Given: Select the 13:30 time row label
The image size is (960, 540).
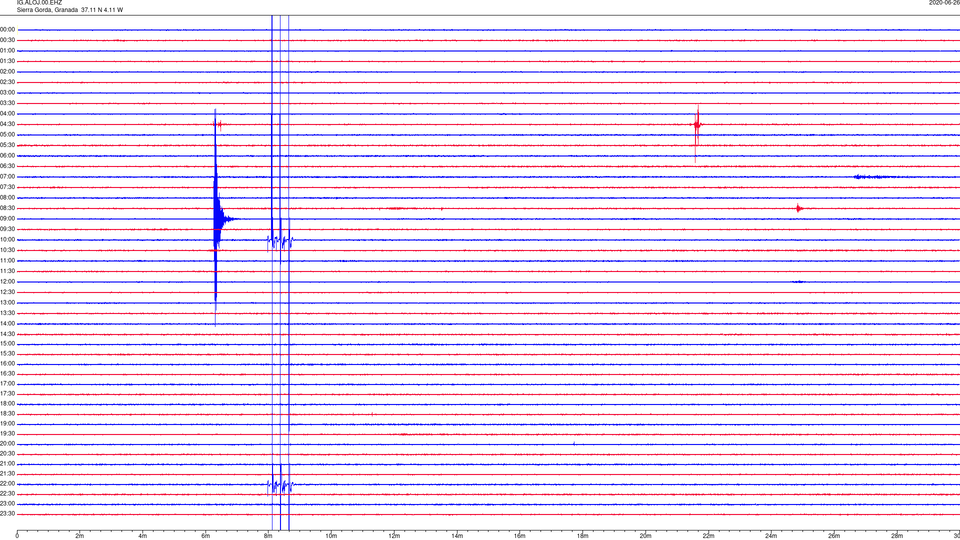Looking at the screenshot, I should tap(8, 313).
